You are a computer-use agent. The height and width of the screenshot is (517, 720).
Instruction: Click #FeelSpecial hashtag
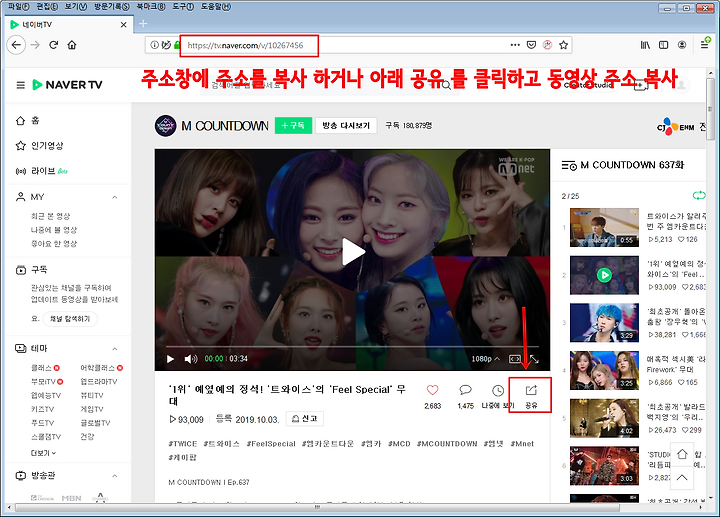pos(271,444)
